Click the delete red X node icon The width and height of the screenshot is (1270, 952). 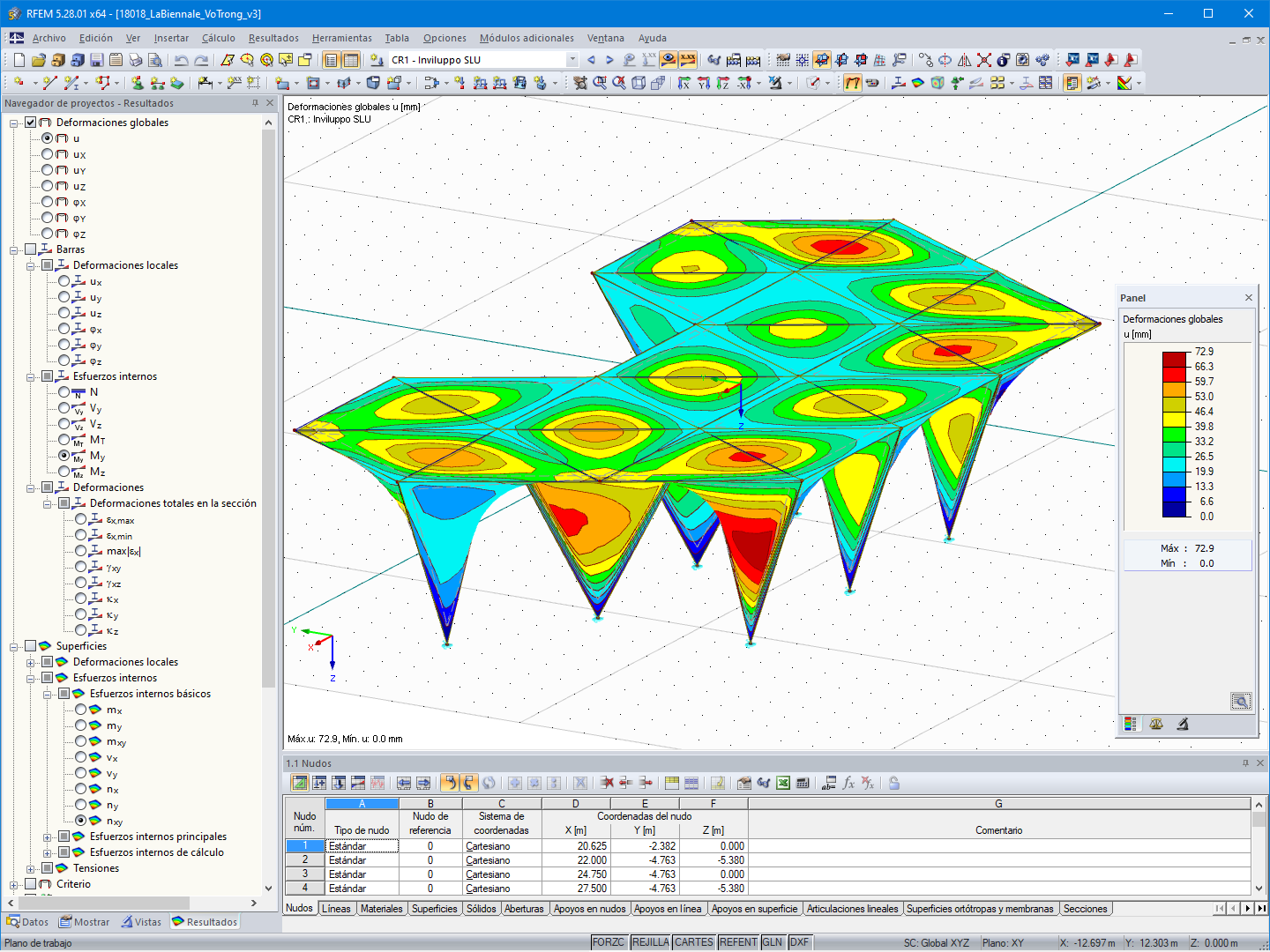coord(983,60)
